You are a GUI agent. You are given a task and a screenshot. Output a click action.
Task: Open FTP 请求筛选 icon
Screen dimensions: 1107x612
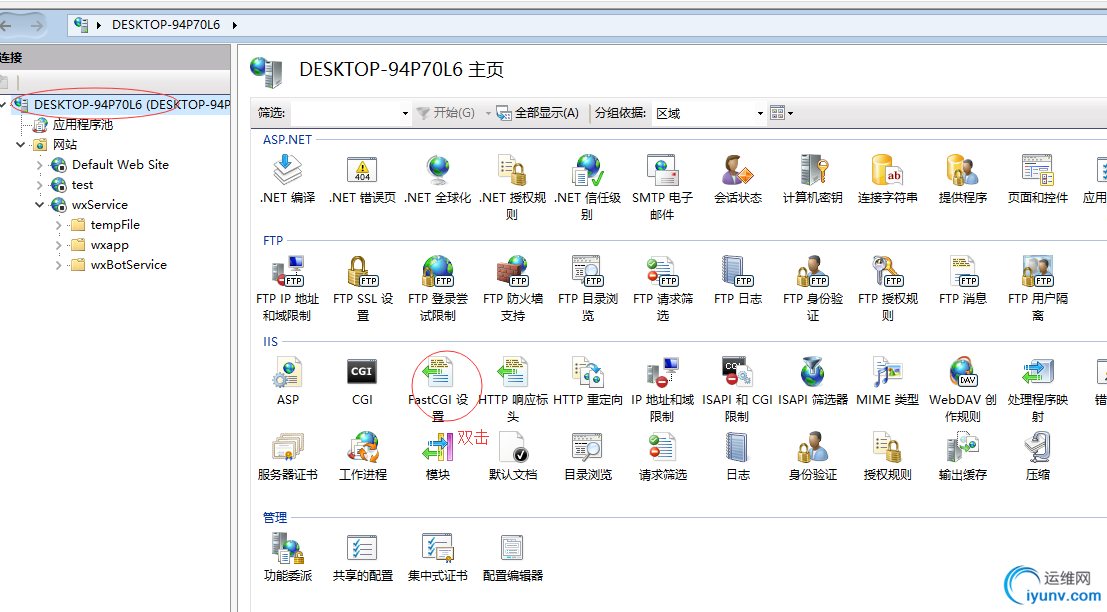click(662, 271)
